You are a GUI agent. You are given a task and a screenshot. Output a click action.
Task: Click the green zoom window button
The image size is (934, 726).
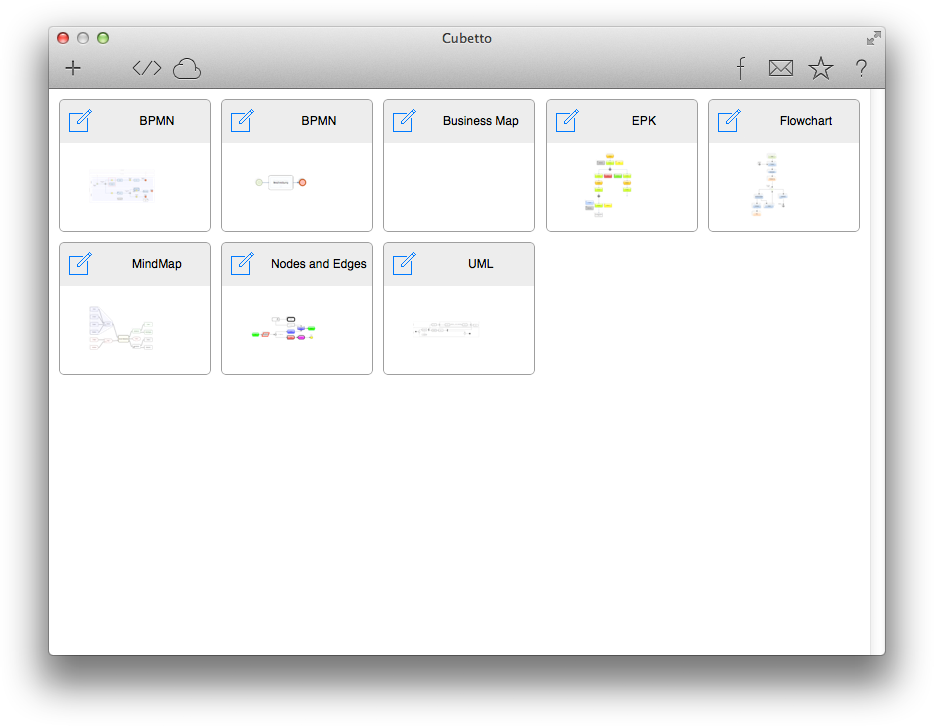(103, 38)
